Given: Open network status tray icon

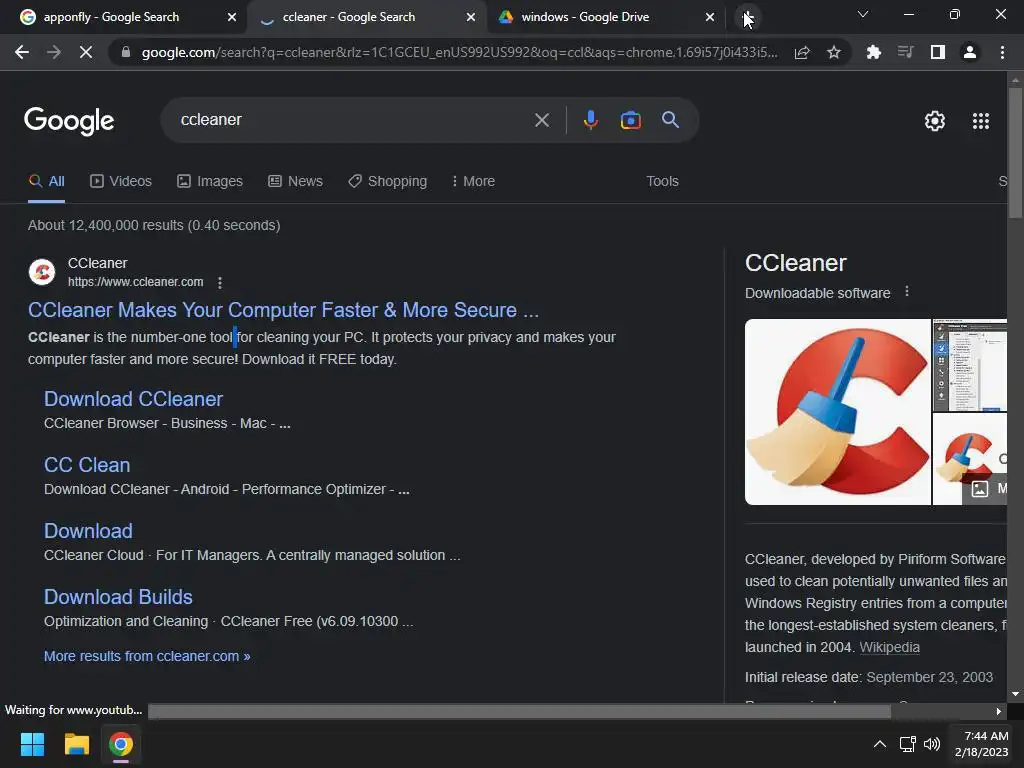Looking at the screenshot, I should click(907, 744).
